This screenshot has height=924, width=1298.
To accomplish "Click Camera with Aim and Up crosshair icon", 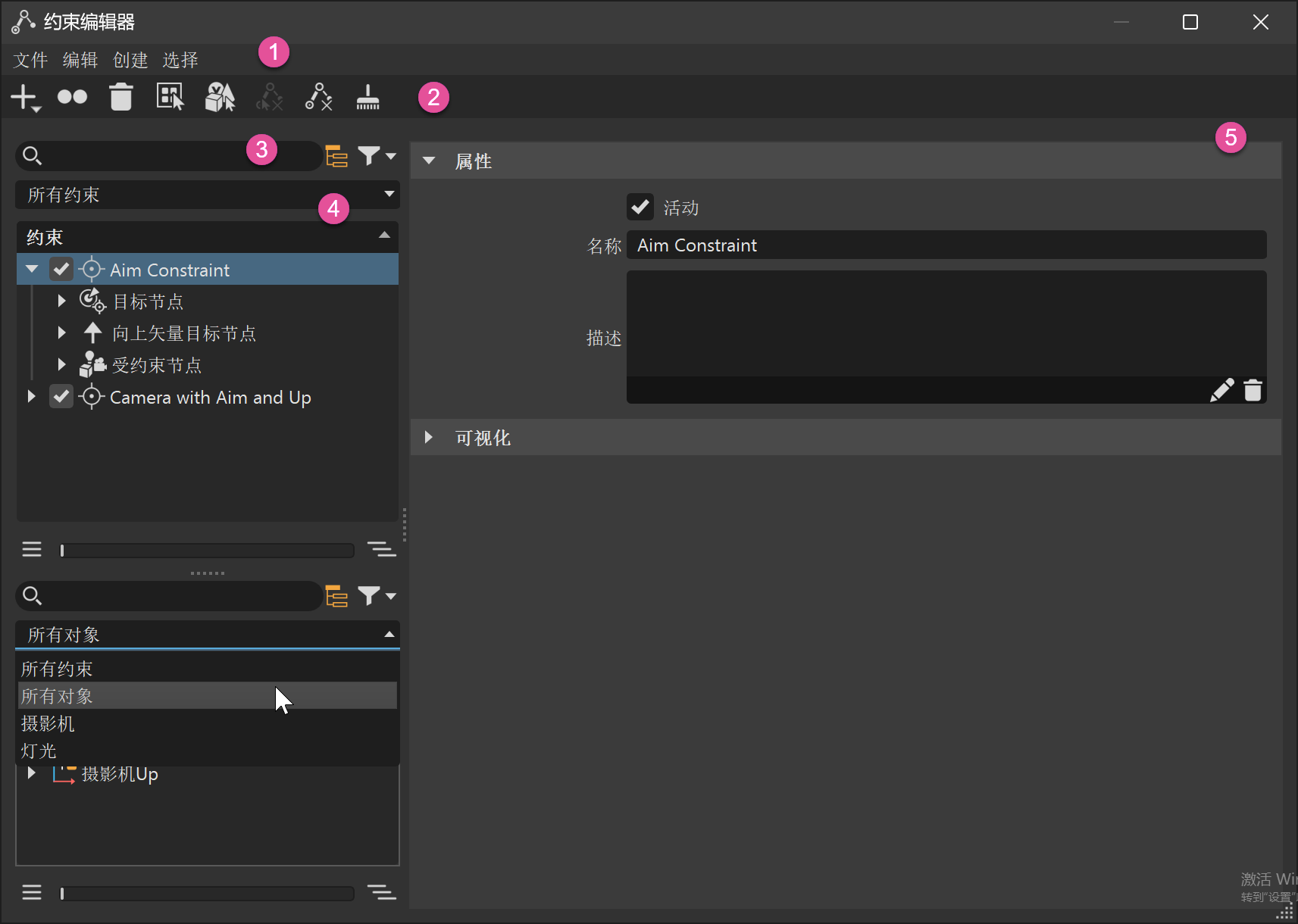I will pos(92,396).
